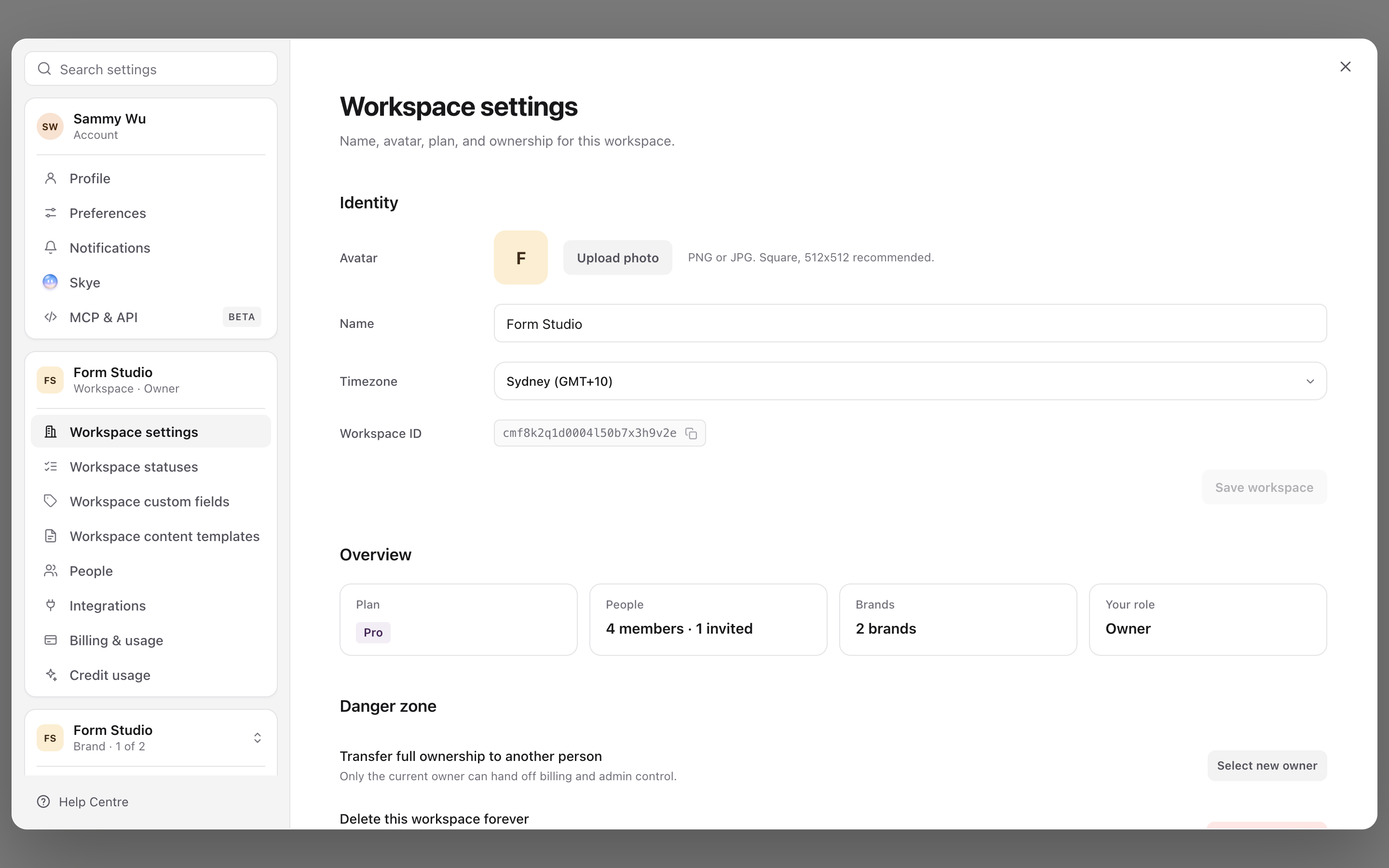The height and width of the screenshot is (868, 1389).
Task: Click the Workspace ID code text
Action: (x=589, y=433)
